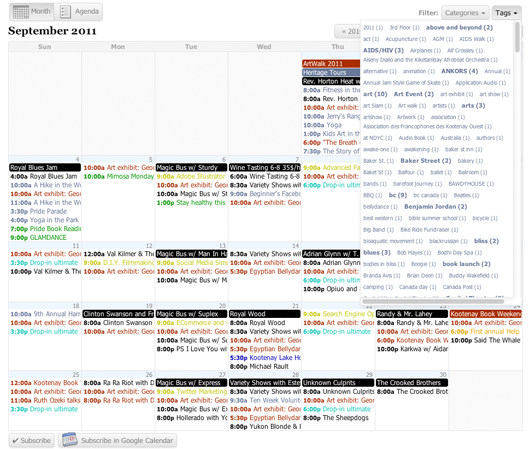Filter by the 'book launch (2)' tag
This screenshot has width=530, height=449.
click(466, 264)
